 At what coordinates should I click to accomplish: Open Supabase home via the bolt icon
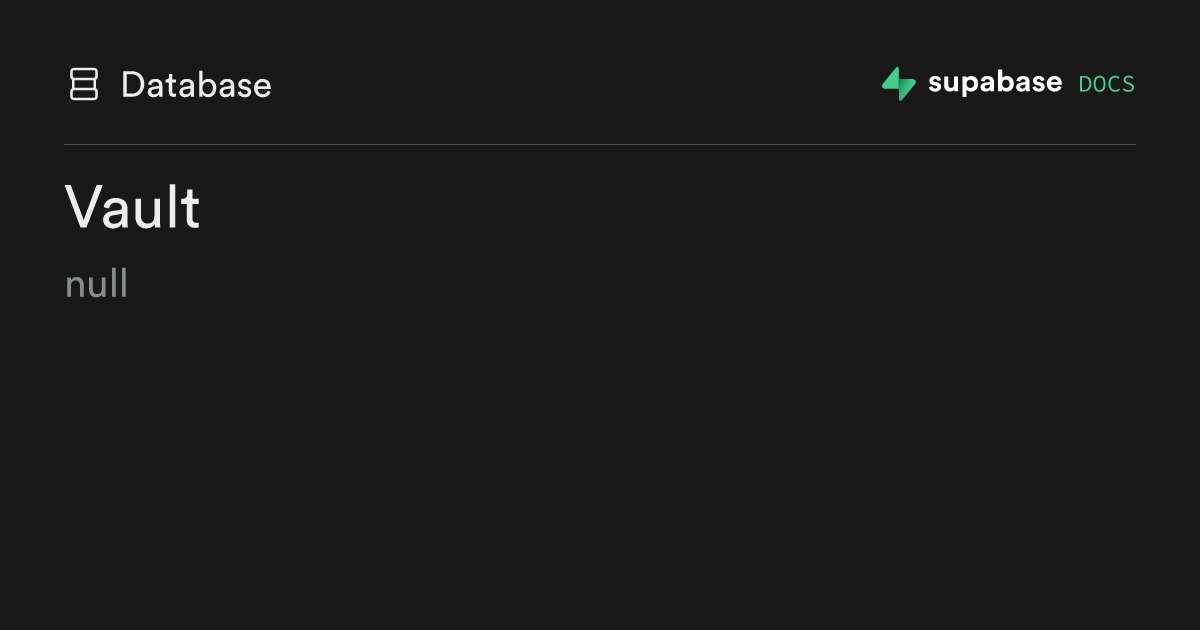click(899, 84)
